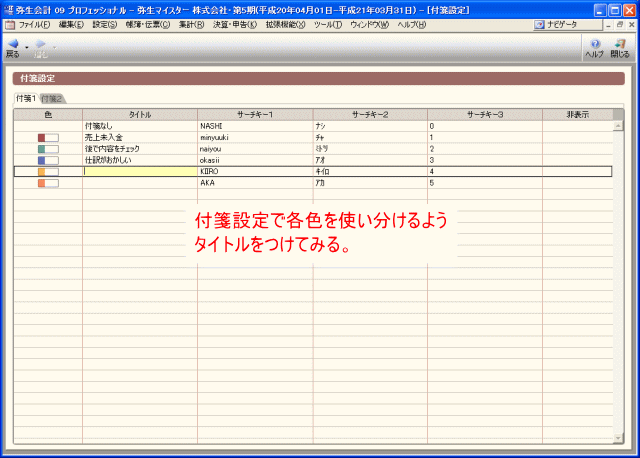The height and width of the screenshot is (458, 640).
Task: Click the KIIRO search key cell
Action: pos(255,171)
